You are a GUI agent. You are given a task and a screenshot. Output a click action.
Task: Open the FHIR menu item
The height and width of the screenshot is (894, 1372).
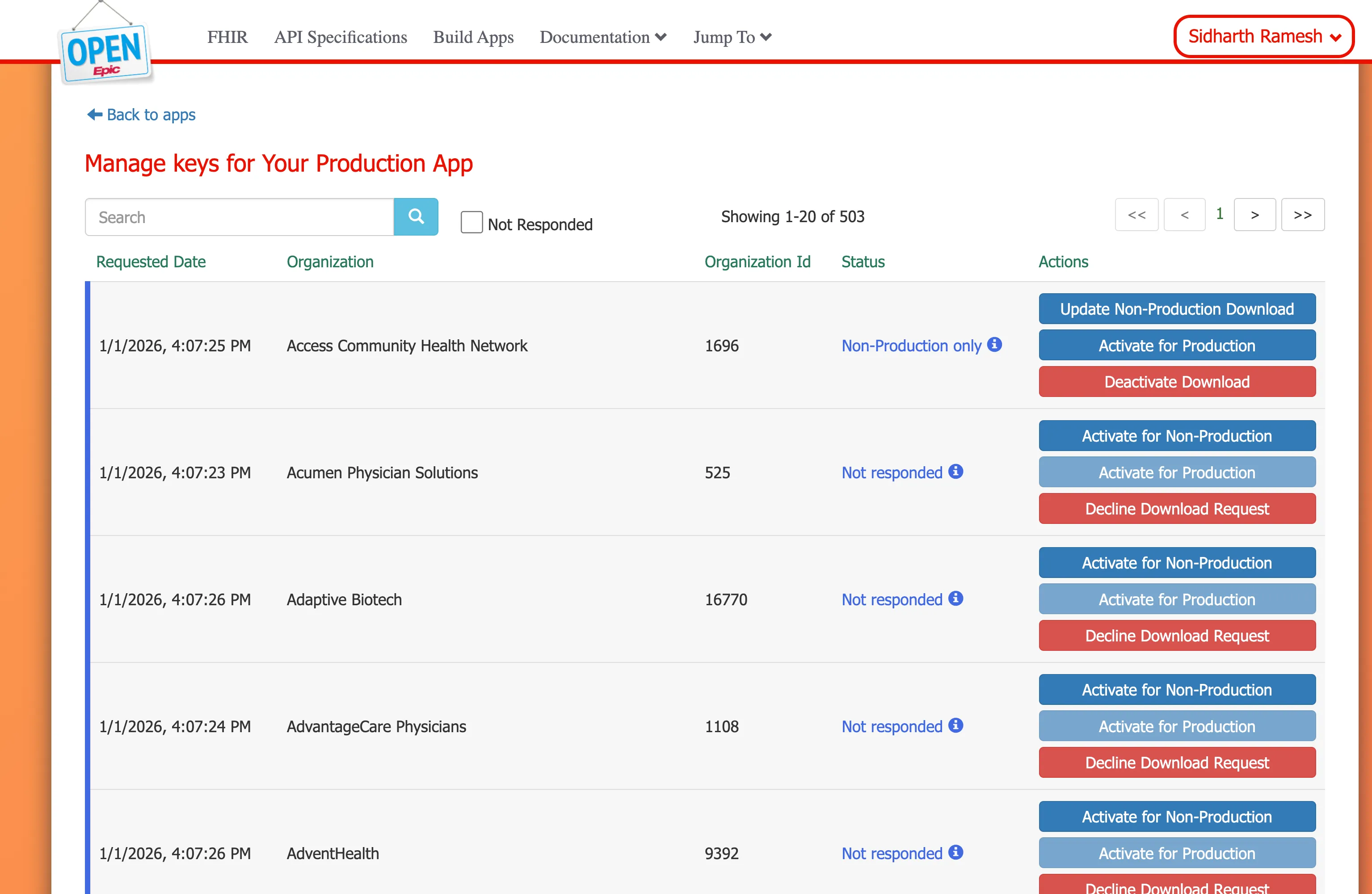pyautogui.click(x=228, y=37)
